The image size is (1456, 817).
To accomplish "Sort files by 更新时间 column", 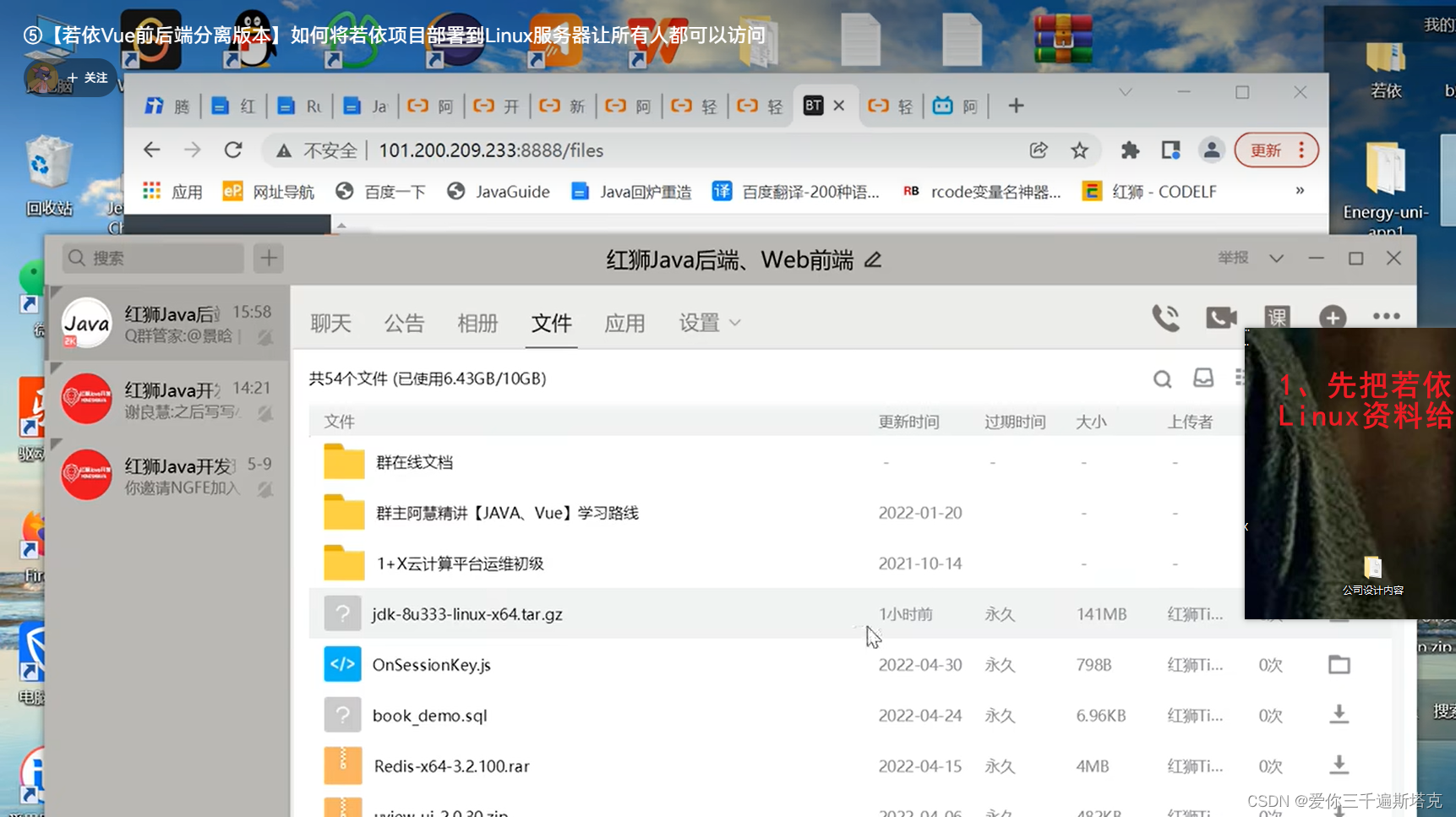I will point(908,422).
